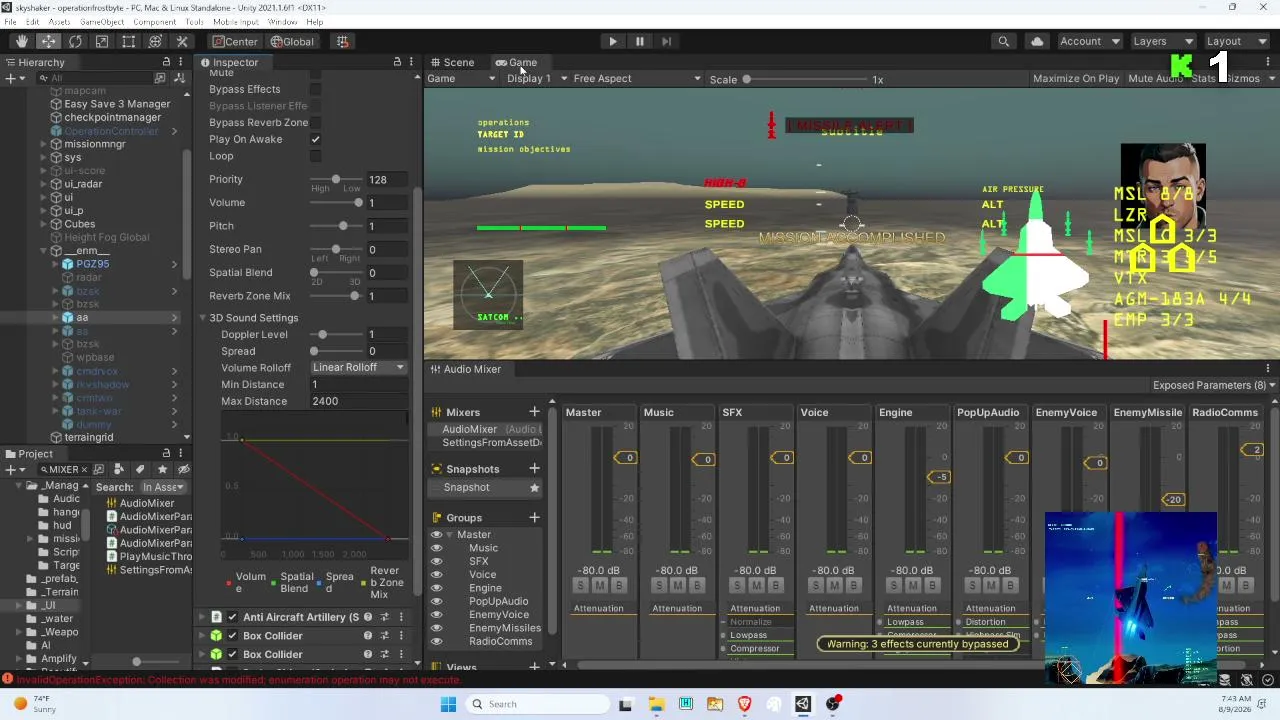Viewport: 1280px width, 720px height.
Task: Toggle grid snapping icon in toolbar
Action: click(342, 41)
